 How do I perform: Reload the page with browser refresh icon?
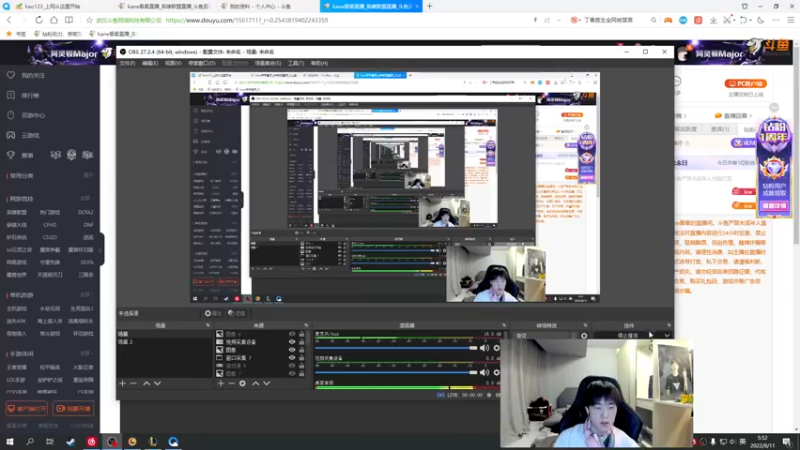coord(39,20)
